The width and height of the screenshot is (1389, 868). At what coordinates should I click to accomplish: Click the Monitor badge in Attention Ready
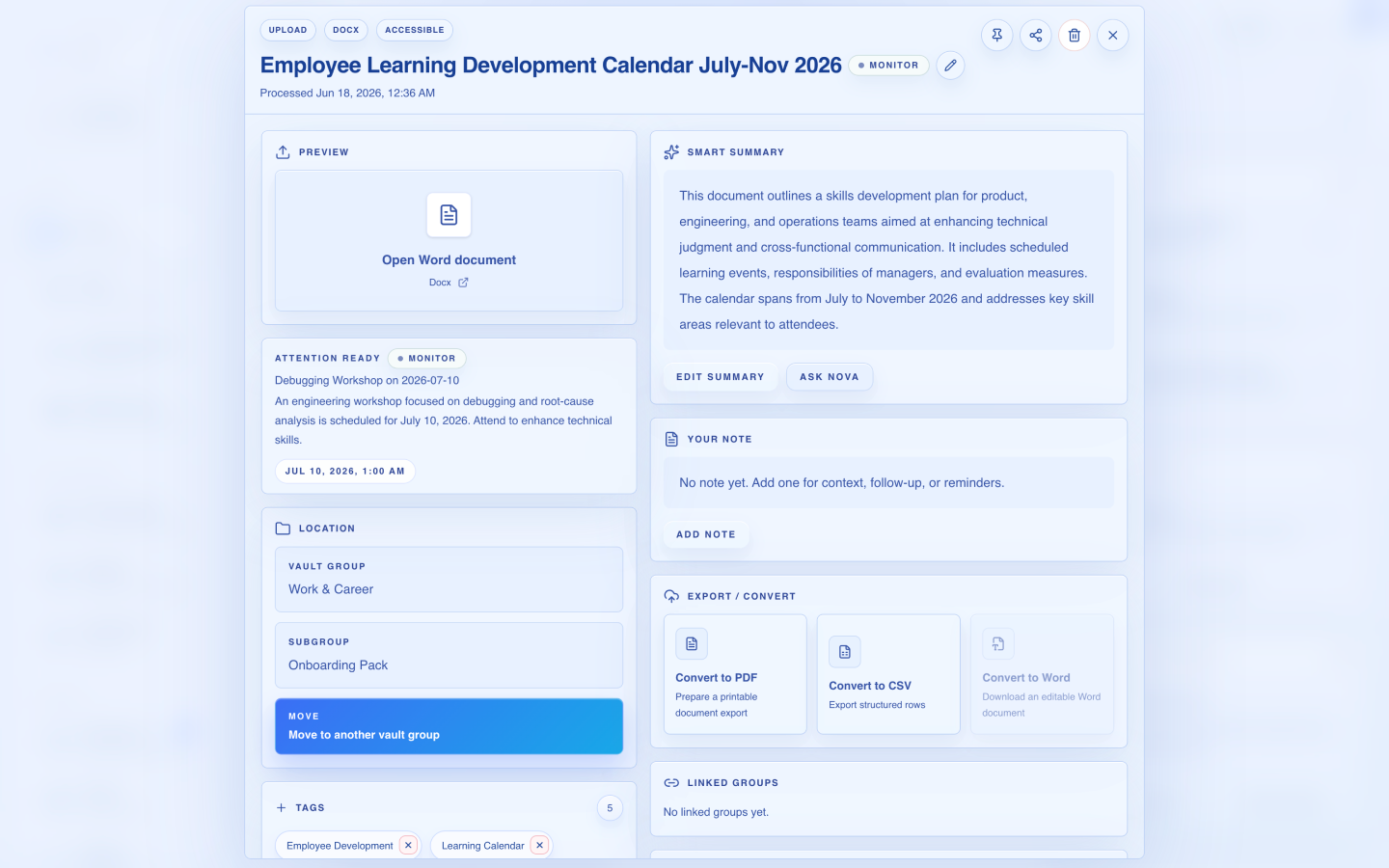point(427,359)
